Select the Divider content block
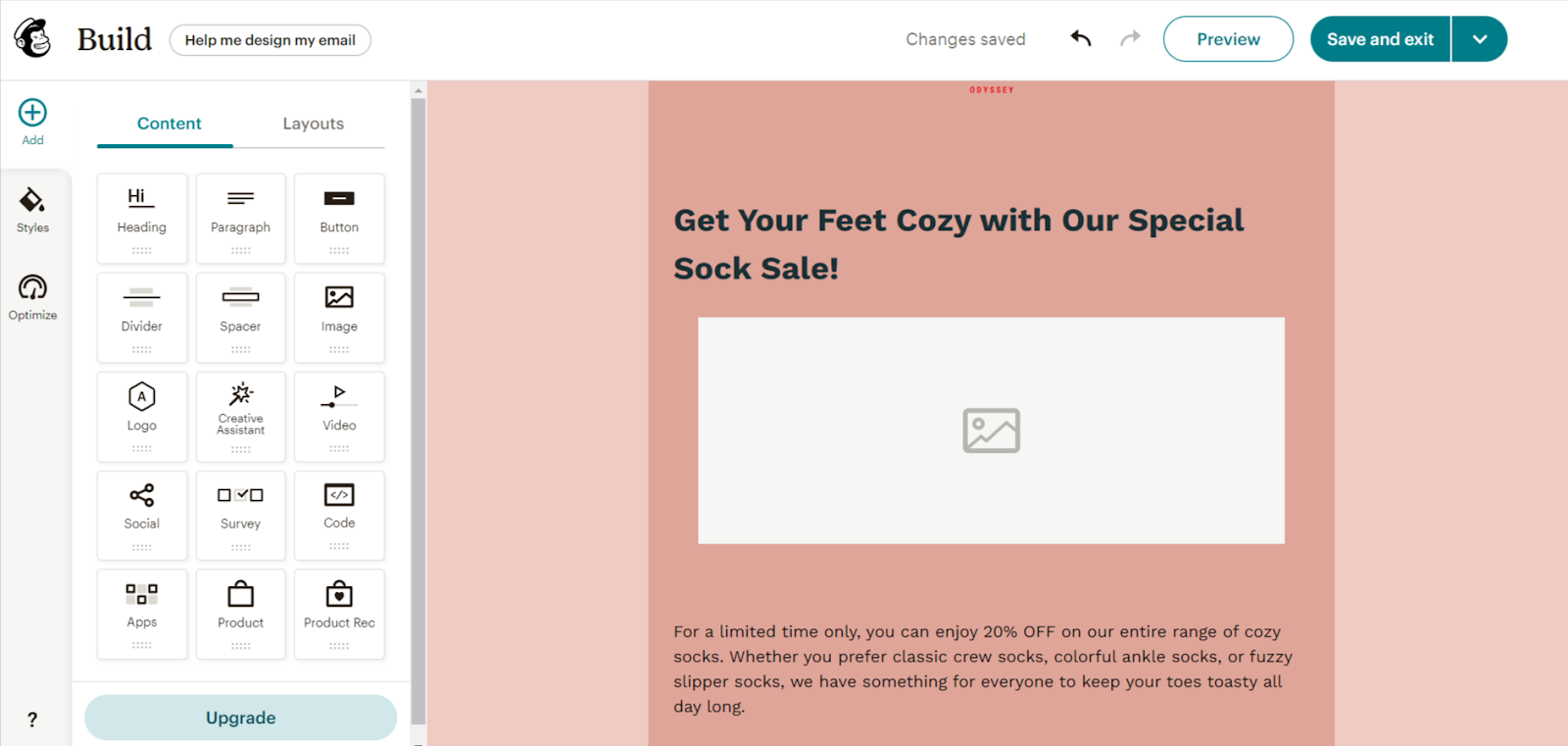 coord(142,318)
